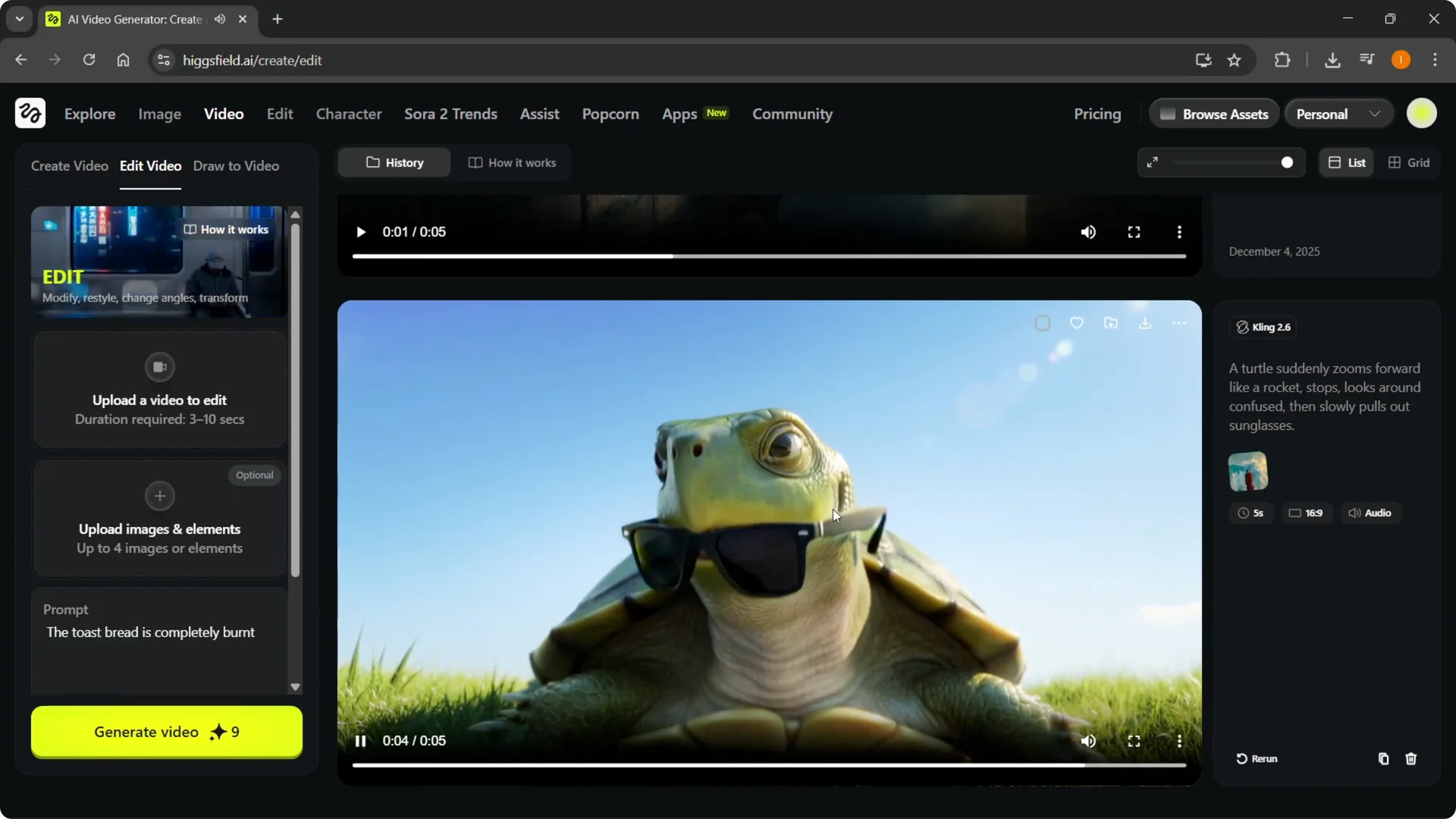Screen dimensions: 1456x819
Task: Copy the generation prompt with copy icon
Action: click(1382, 758)
